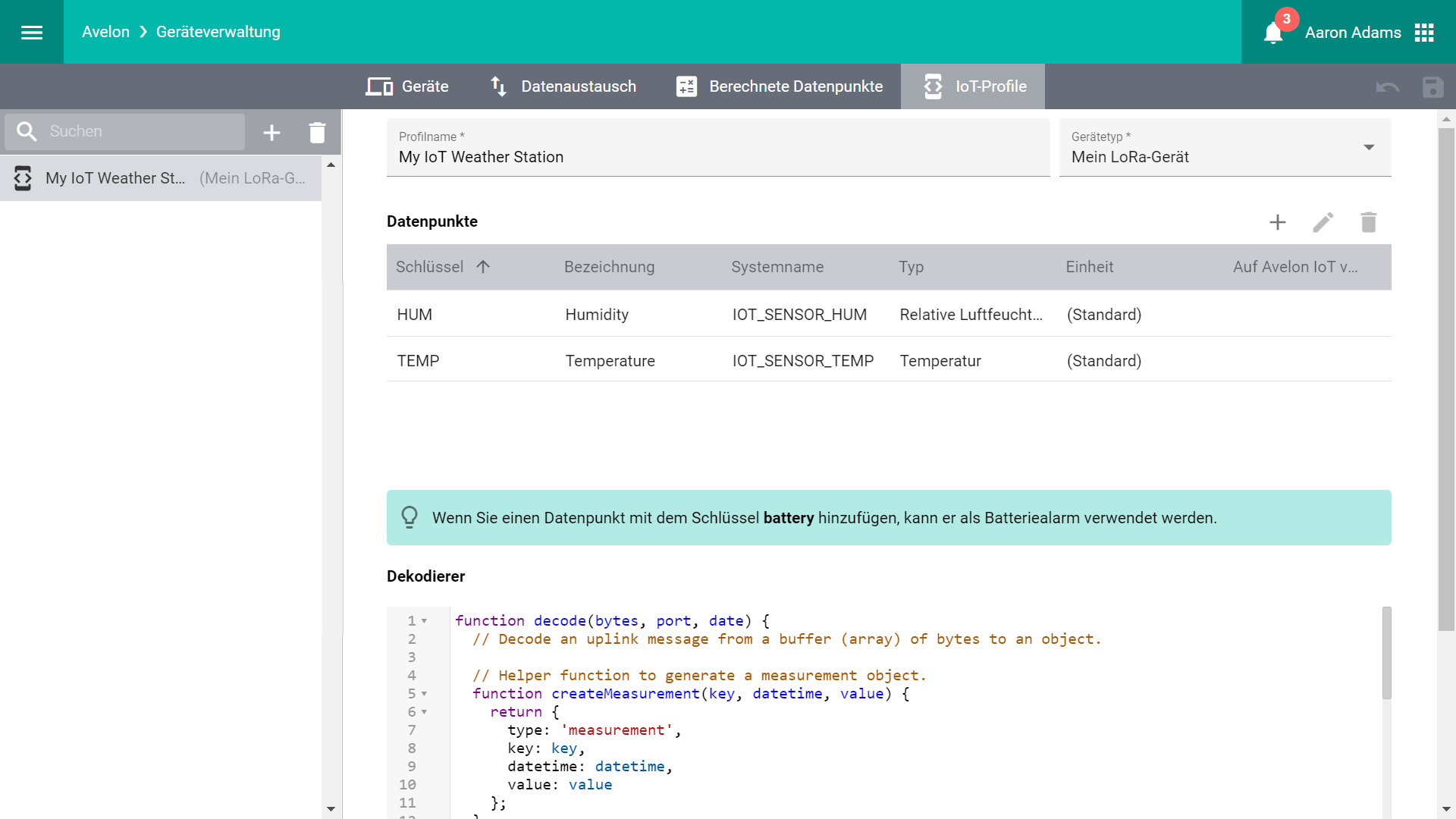Click the save disk icon
1456x819 pixels.
pyautogui.click(x=1432, y=86)
